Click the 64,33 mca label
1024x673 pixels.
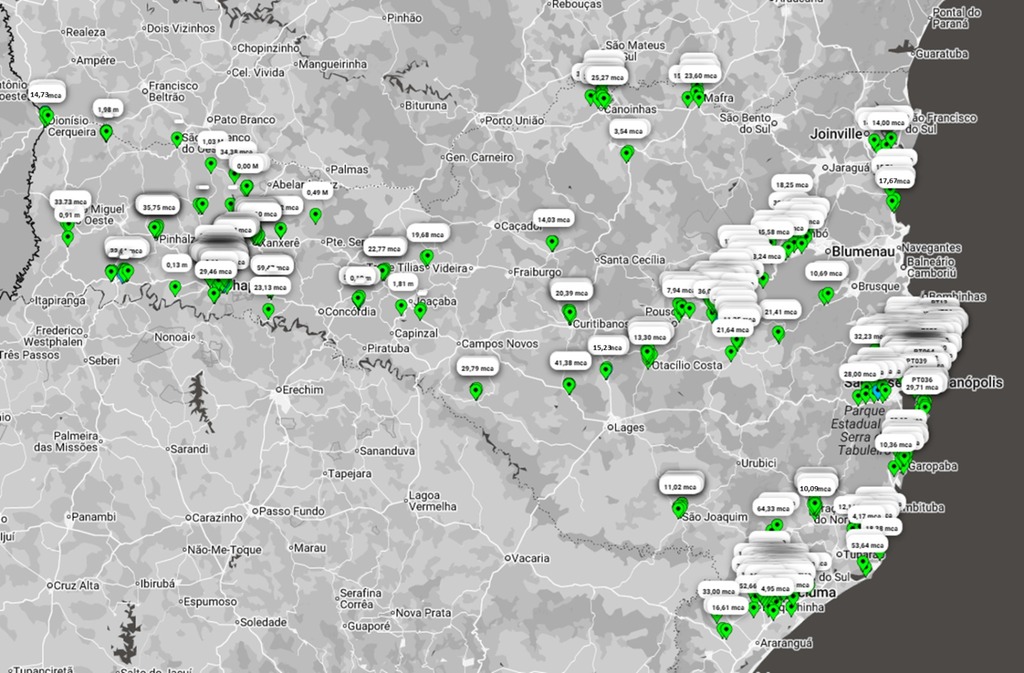(771, 508)
